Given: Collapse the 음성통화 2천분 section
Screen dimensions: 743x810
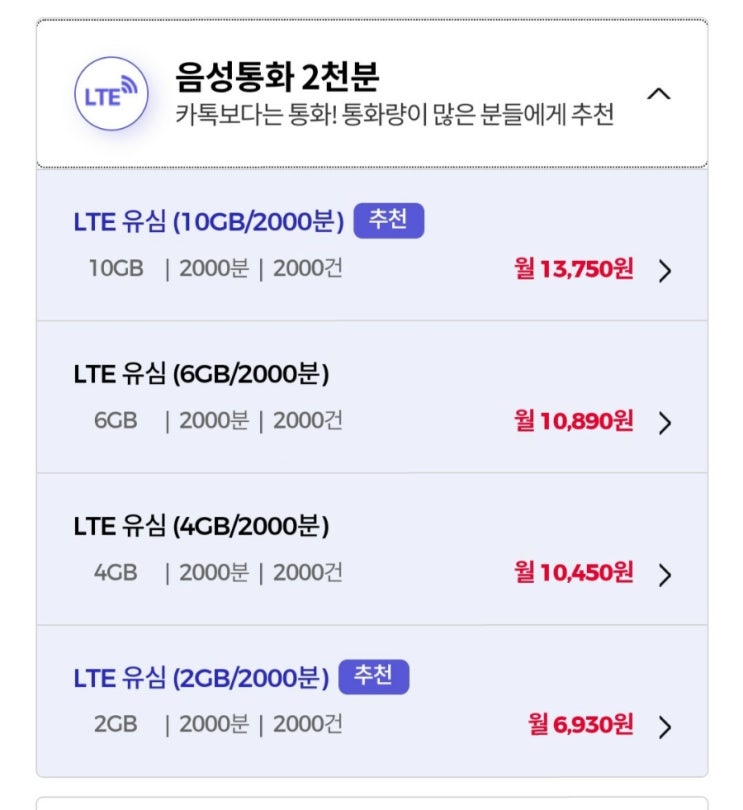Looking at the screenshot, I should click(x=658, y=94).
